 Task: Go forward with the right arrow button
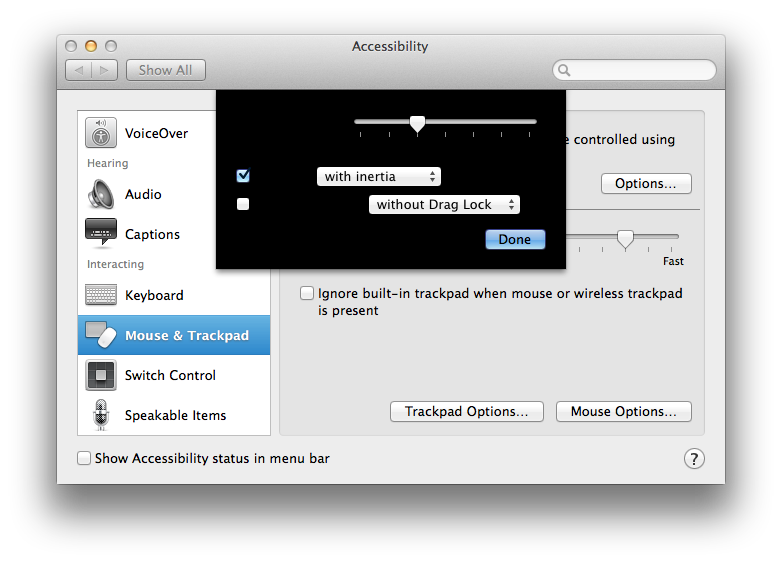[105, 70]
